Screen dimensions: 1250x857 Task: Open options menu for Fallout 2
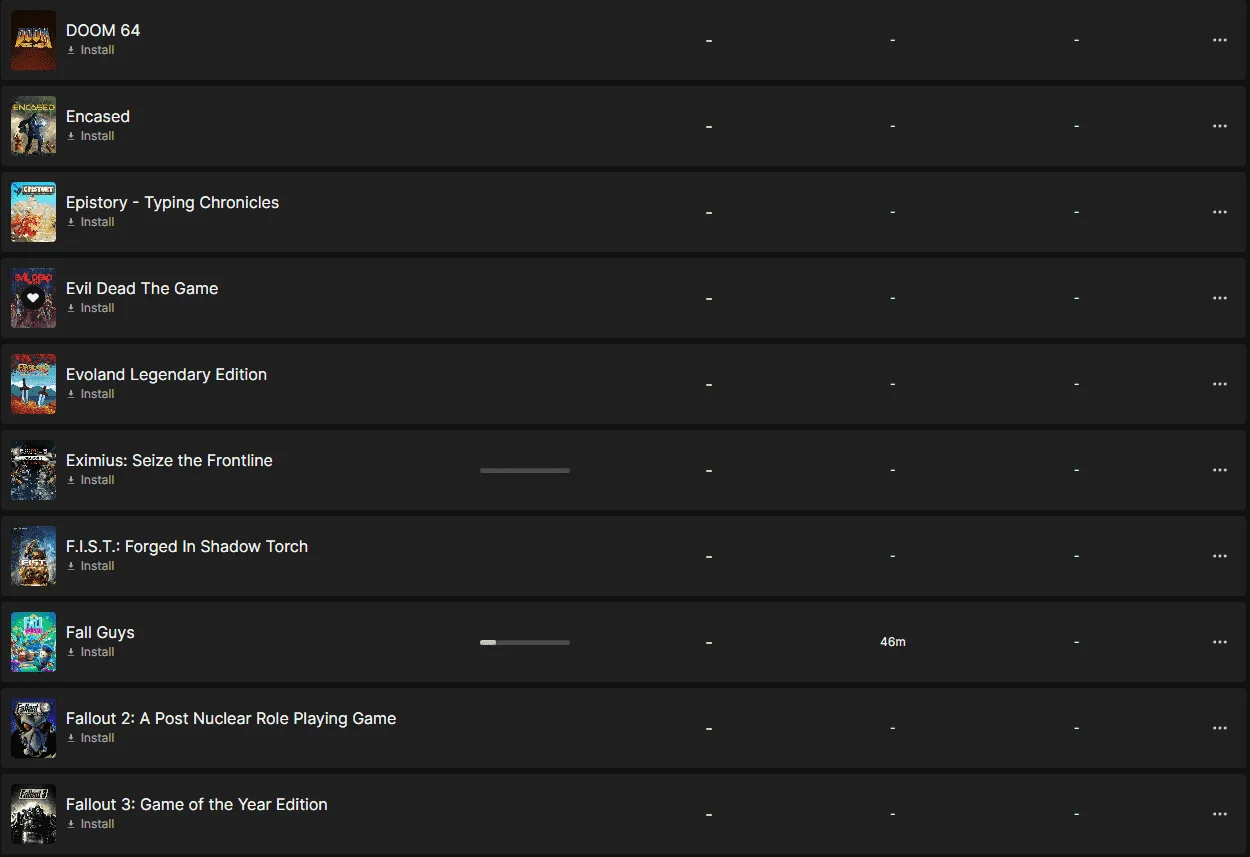[1219, 728]
